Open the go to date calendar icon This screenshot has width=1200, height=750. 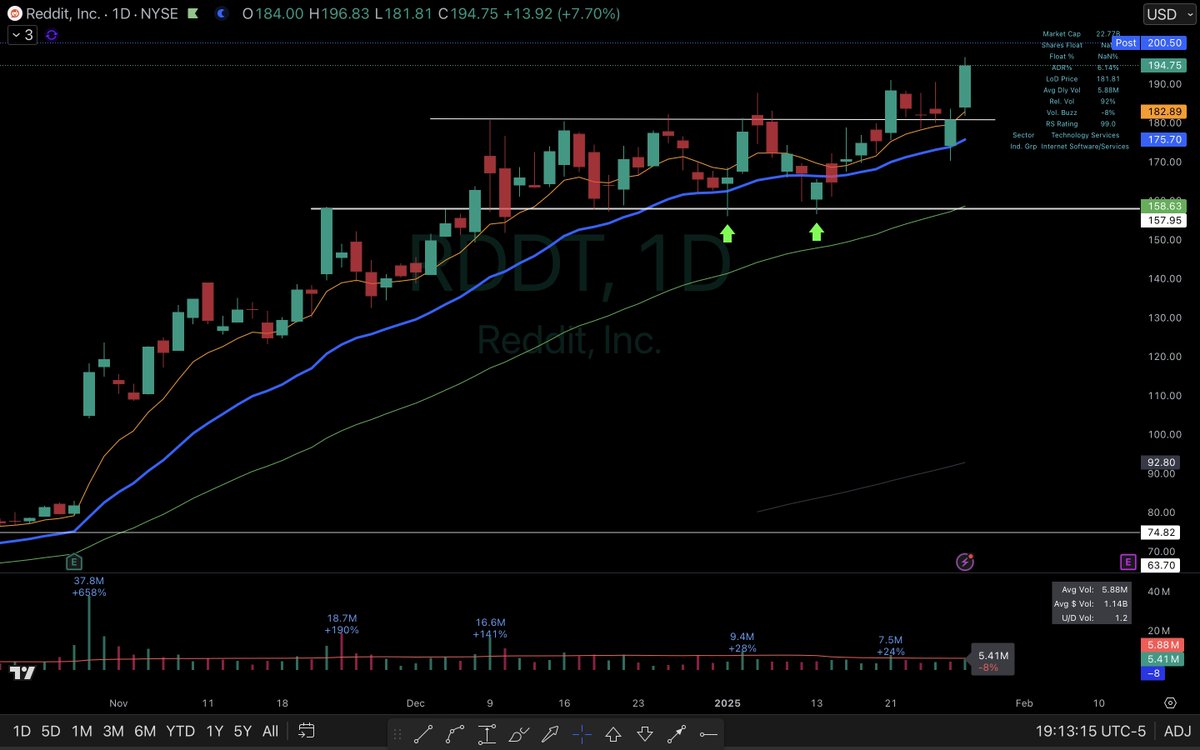pos(306,730)
